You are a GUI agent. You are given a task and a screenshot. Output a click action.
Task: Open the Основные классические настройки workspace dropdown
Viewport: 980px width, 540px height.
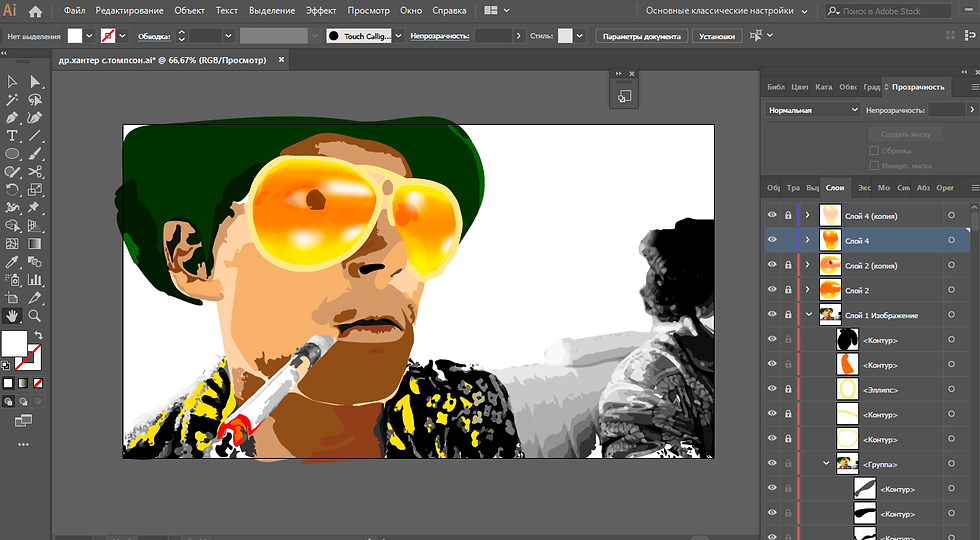click(x=726, y=11)
